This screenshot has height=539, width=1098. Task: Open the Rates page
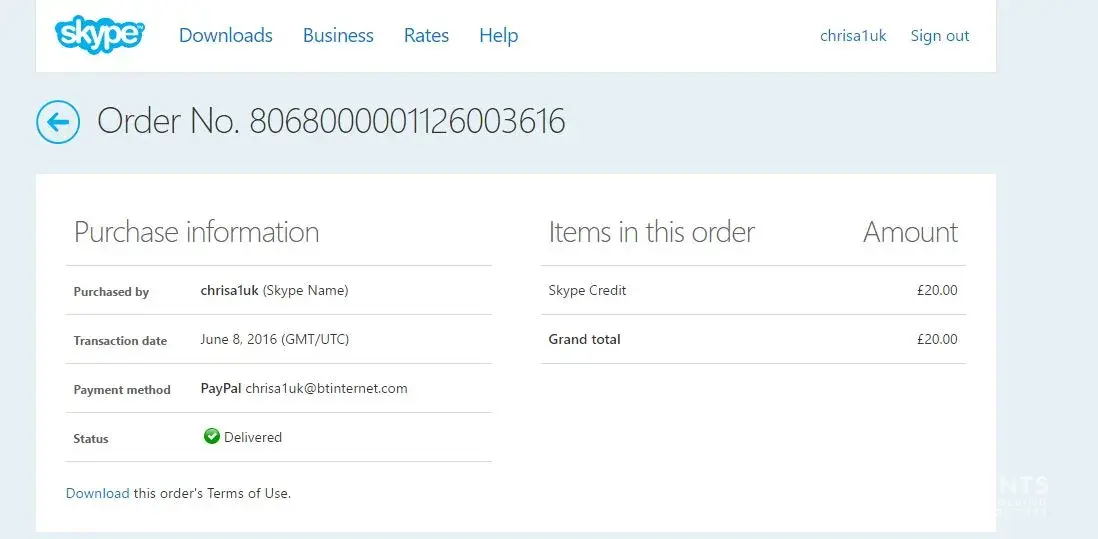(426, 35)
